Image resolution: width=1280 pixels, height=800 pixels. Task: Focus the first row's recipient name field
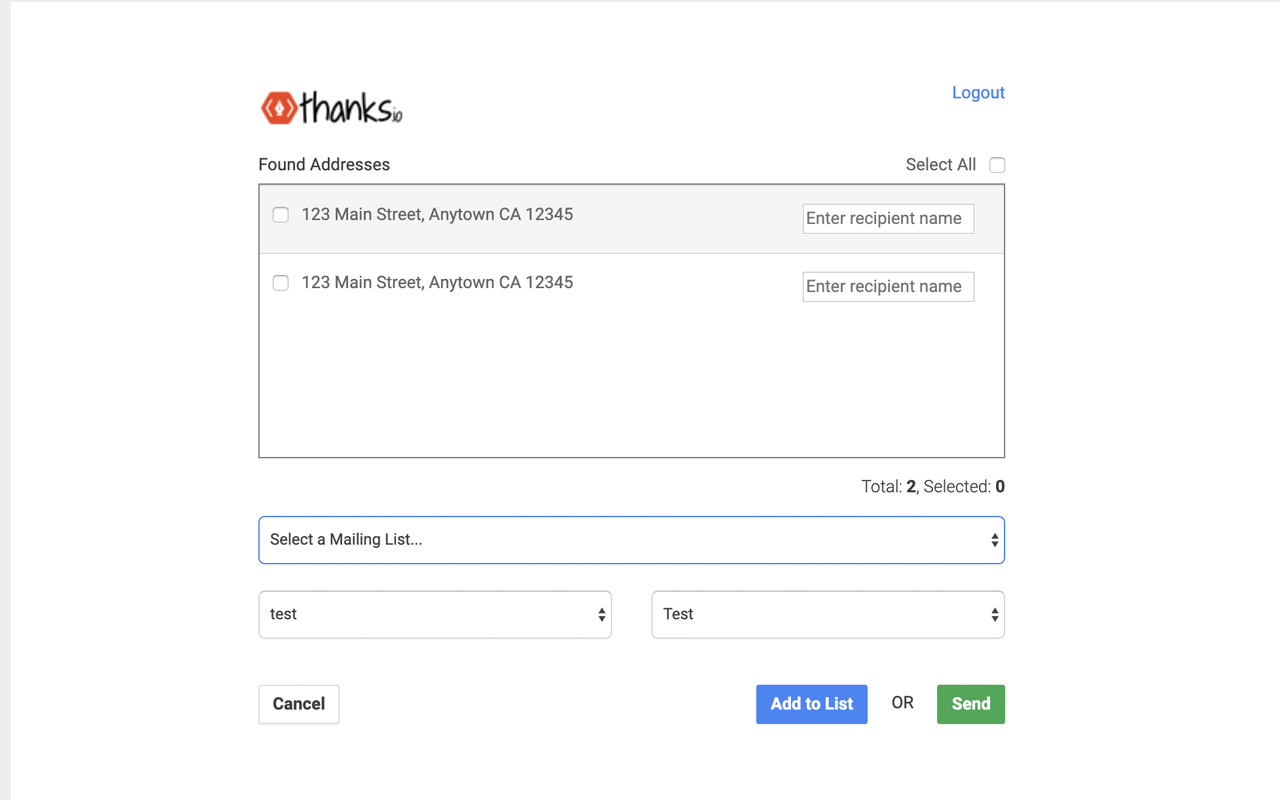tap(887, 219)
